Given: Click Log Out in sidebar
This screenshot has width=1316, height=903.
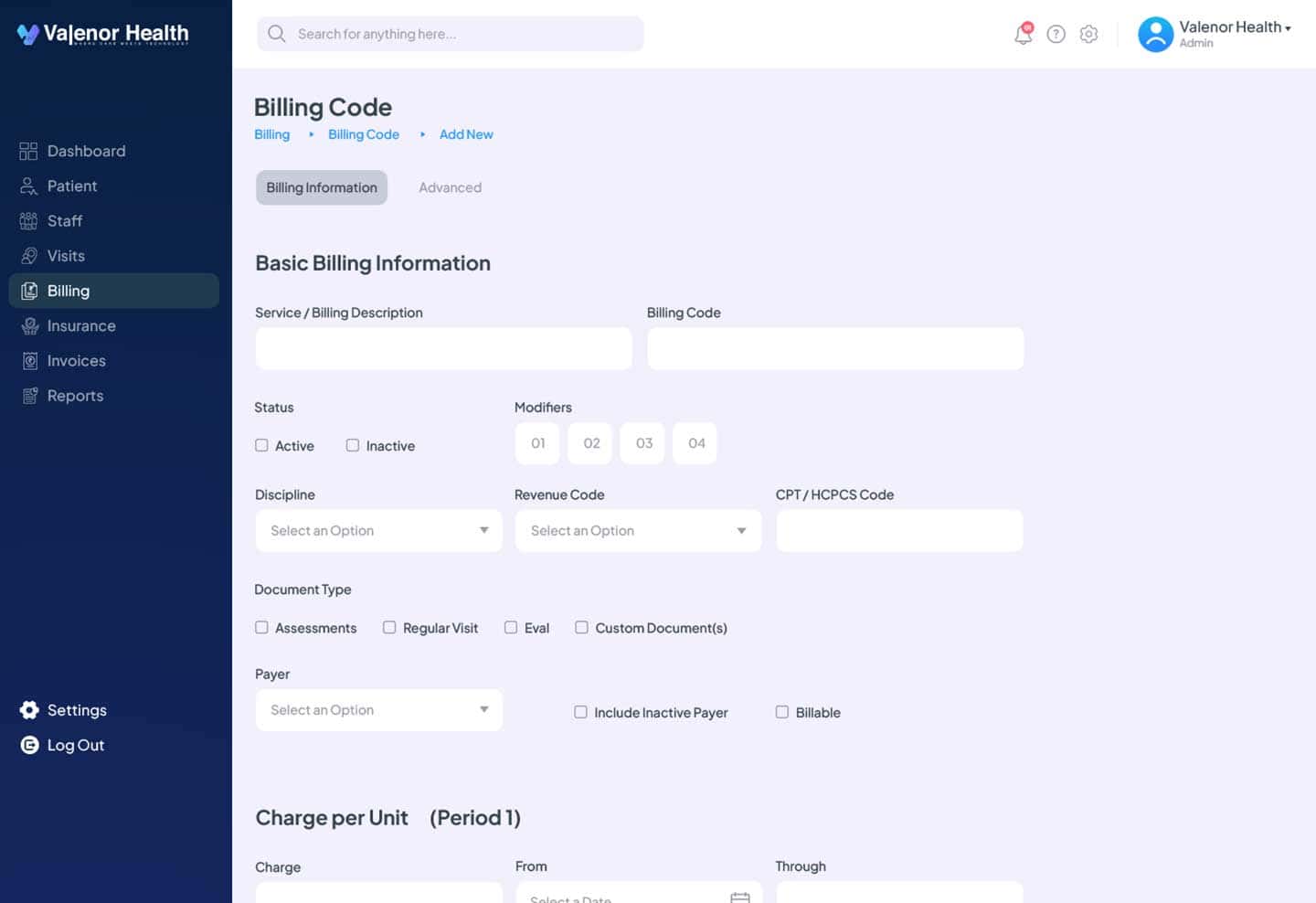Looking at the screenshot, I should coord(76,745).
